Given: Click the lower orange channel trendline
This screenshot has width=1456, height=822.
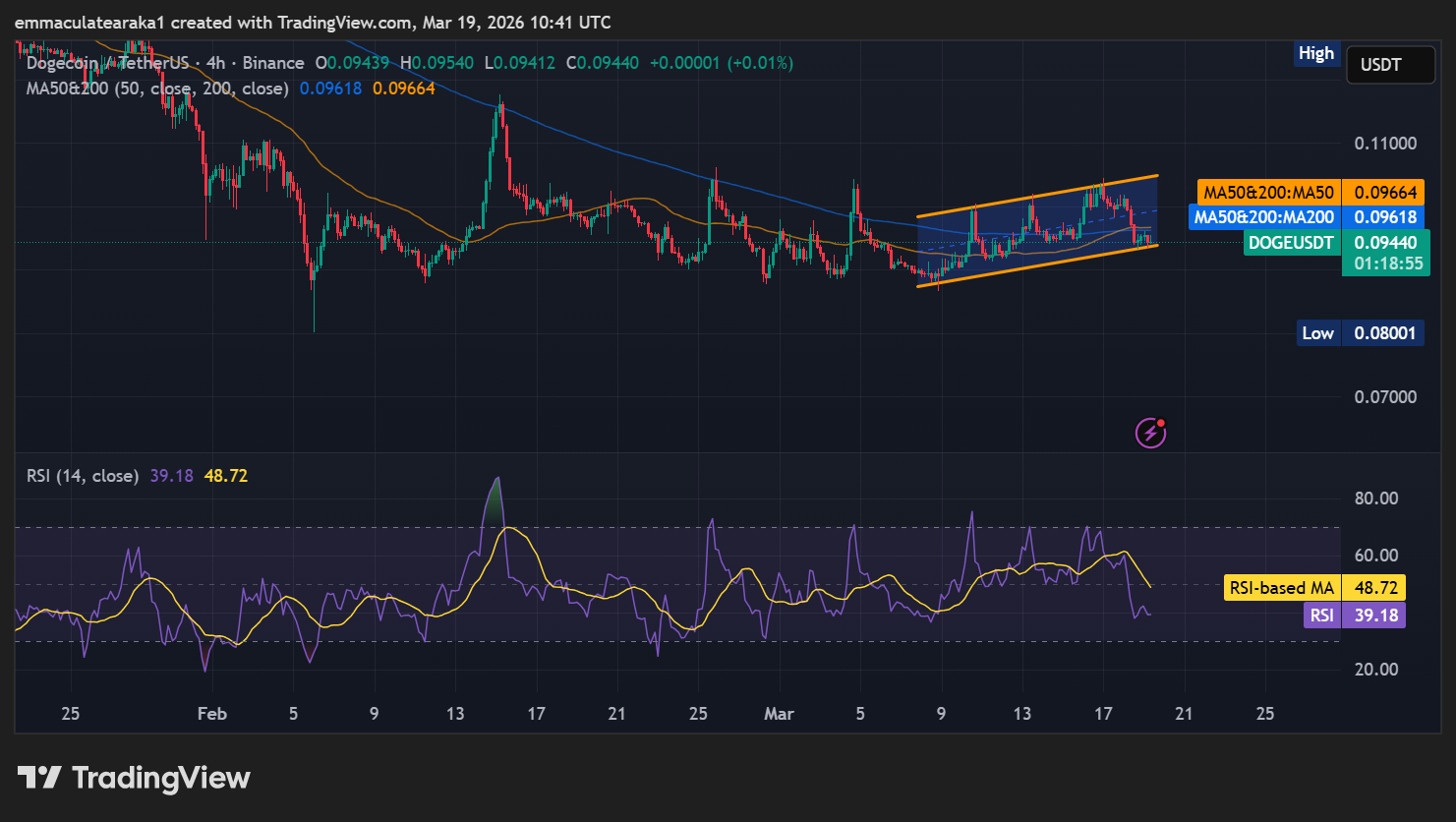Looking at the screenshot, I should [x=1037, y=265].
